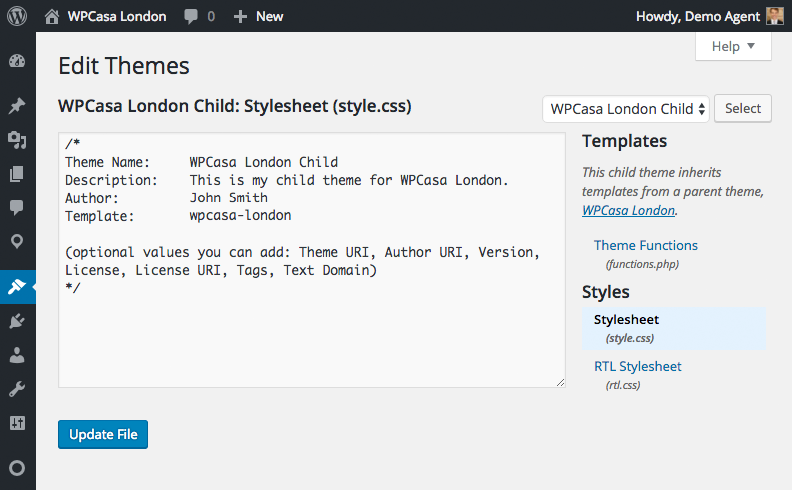Click the comments count 0
The image size is (792, 490).
[211, 17]
